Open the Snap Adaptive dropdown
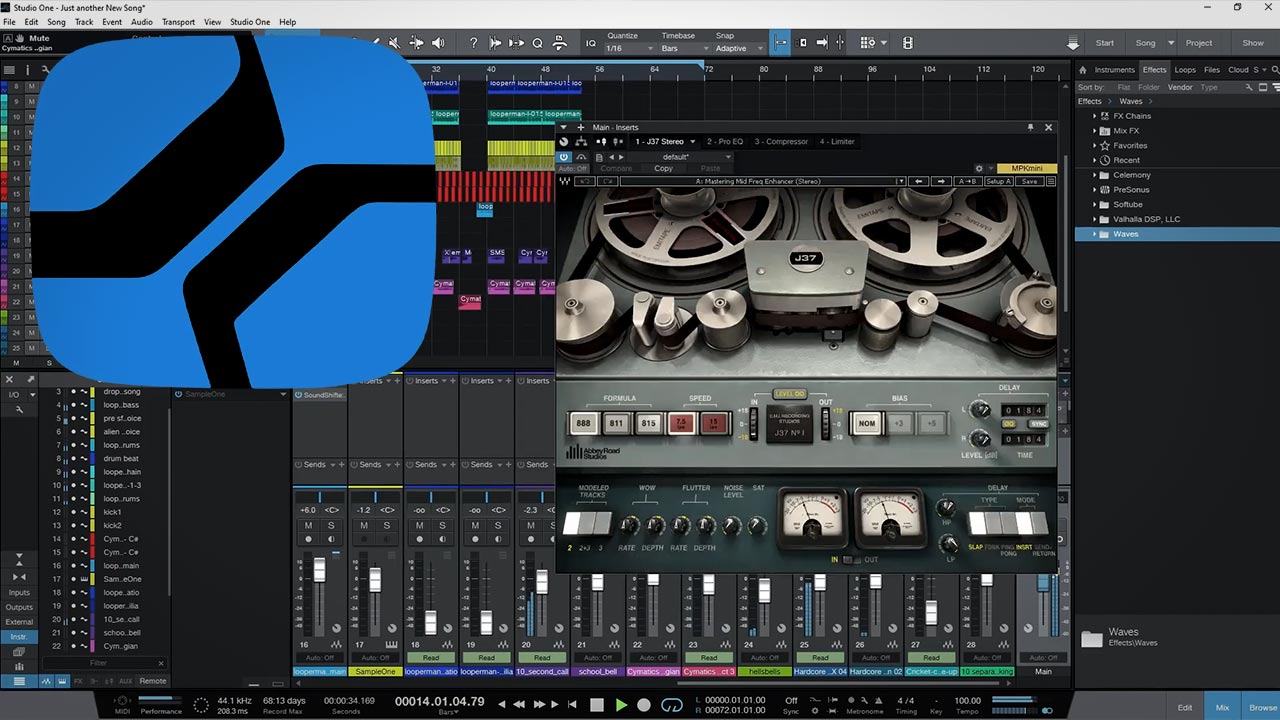 [x=738, y=48]
